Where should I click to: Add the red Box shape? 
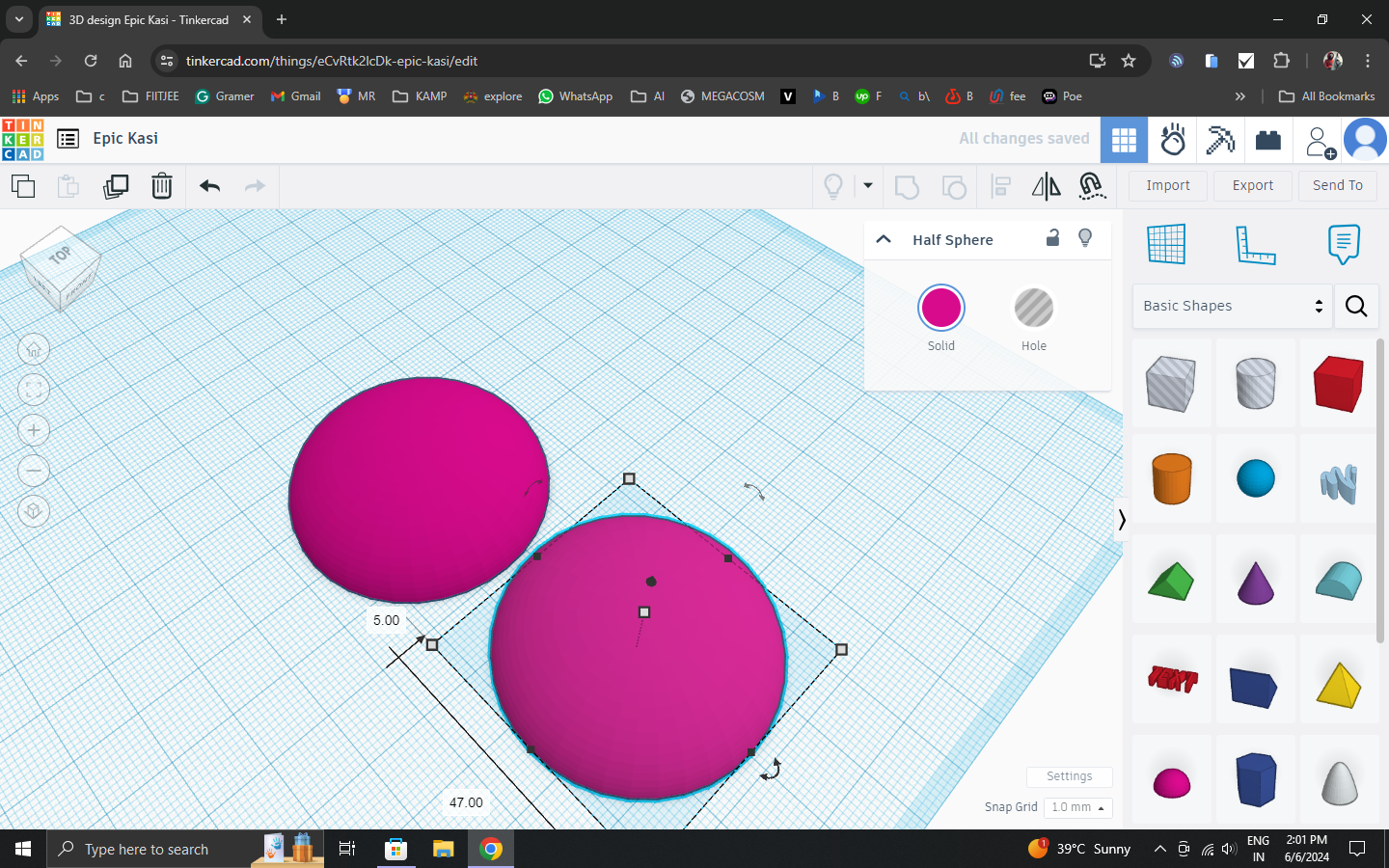[1338, 384]
